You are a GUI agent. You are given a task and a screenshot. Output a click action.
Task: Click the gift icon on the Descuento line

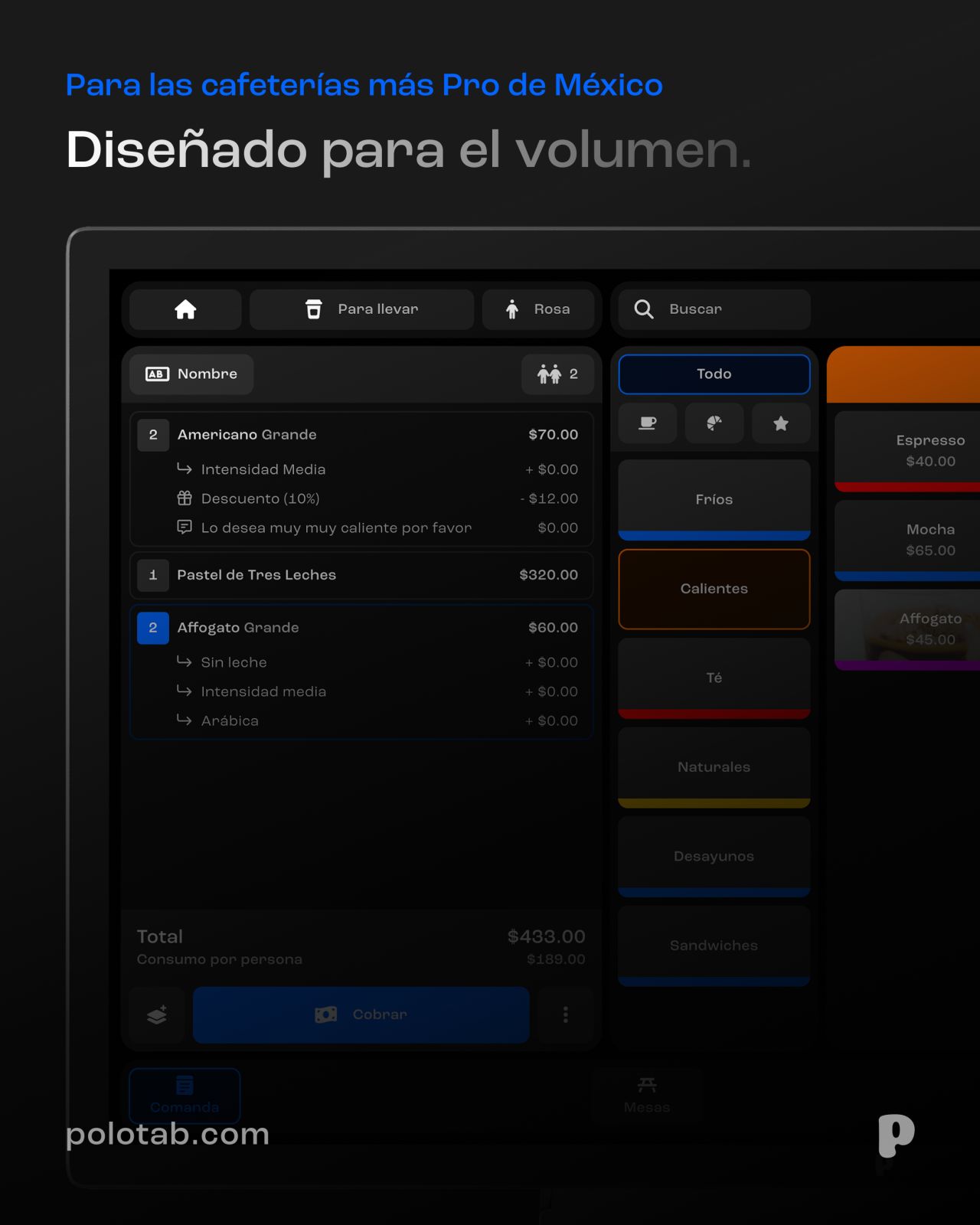tap(185, 498)
